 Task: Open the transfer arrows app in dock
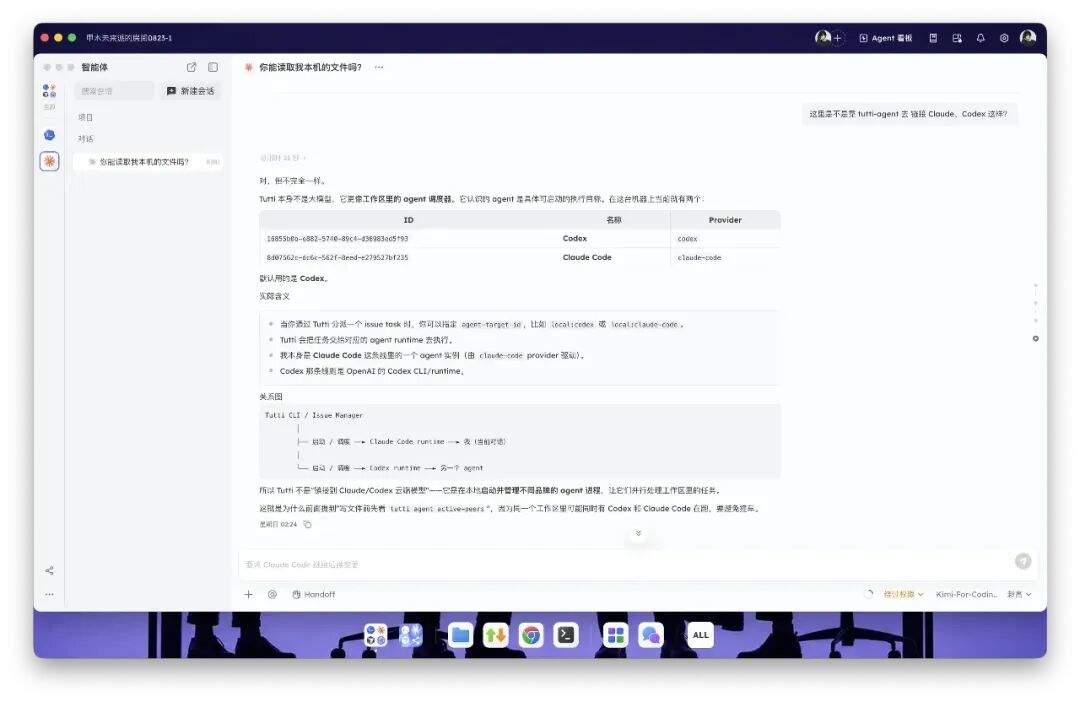[496, 635]
